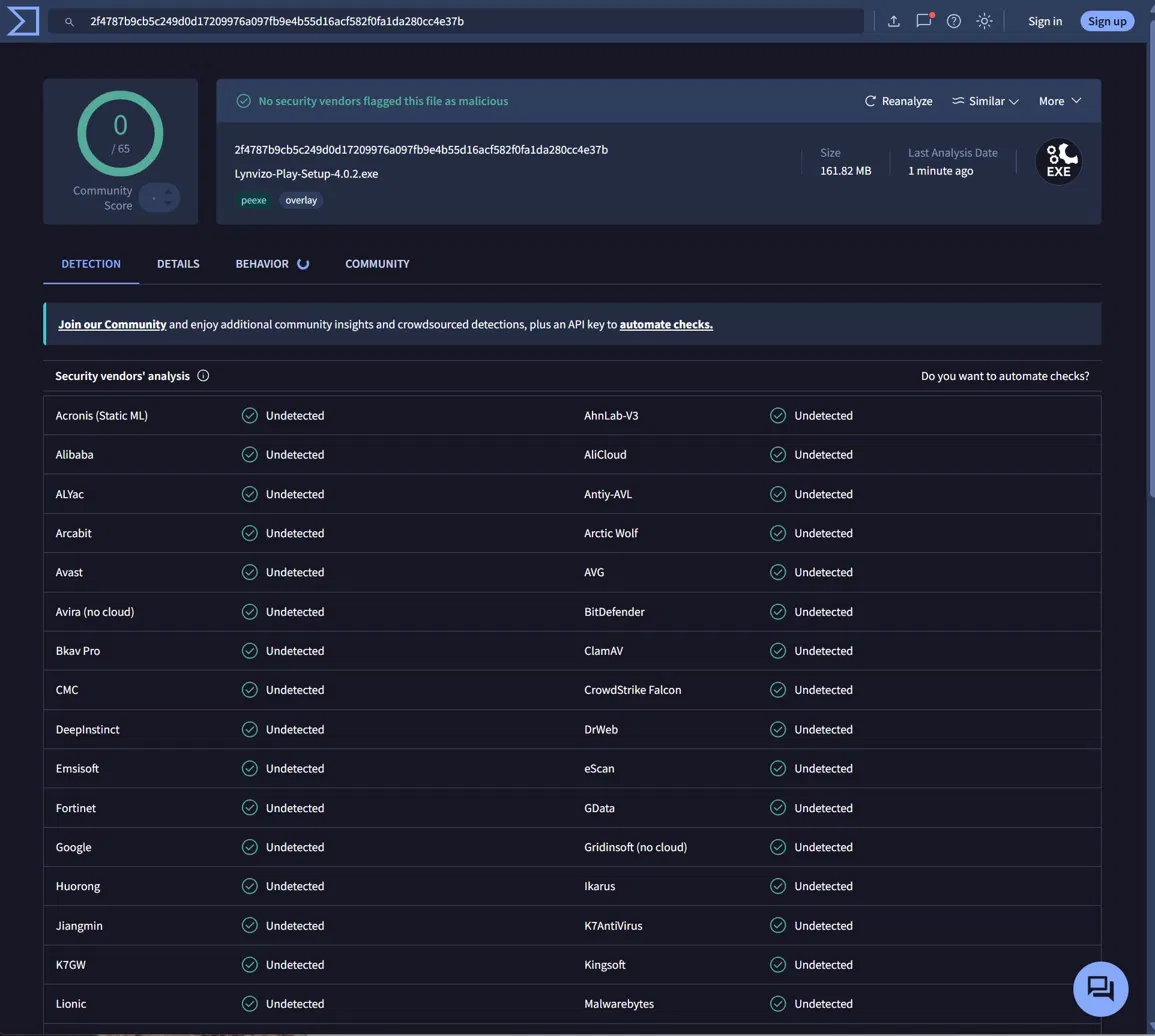Click the check icon in AVG row
The width and height of the screenshot is (1155, 1036).
[x=778, y=573]
